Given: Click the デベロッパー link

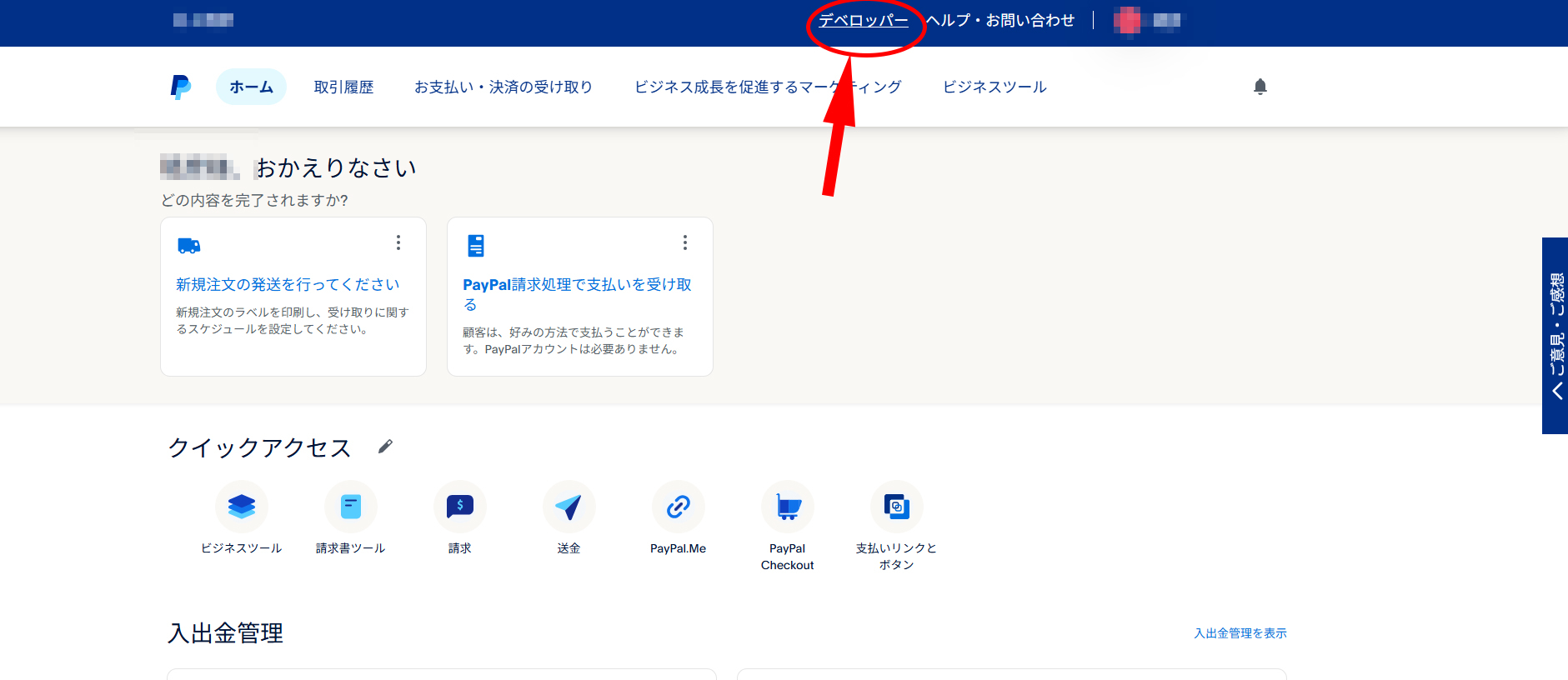Looking at the screenshot, I should pos(864,20).
